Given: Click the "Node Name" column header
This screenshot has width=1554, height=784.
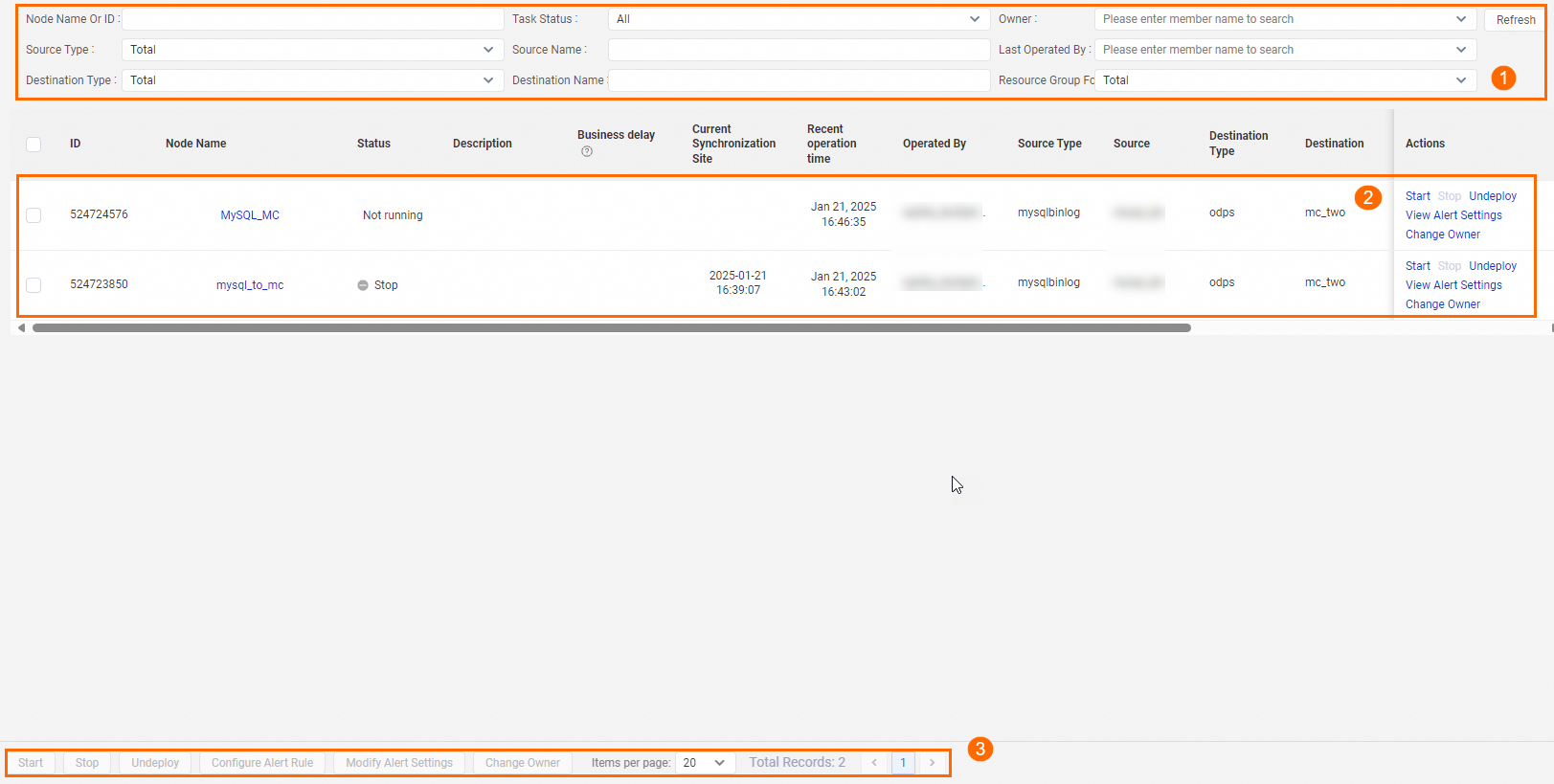Looking at the screenshot, I should tap(196, 144).
